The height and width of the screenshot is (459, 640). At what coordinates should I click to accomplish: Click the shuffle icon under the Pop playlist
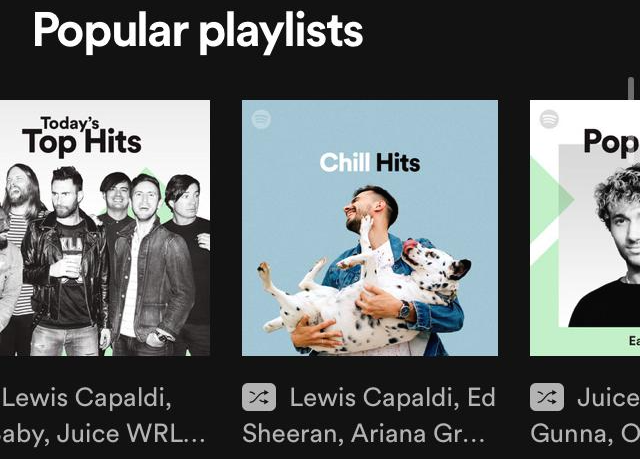pos(547,397)
